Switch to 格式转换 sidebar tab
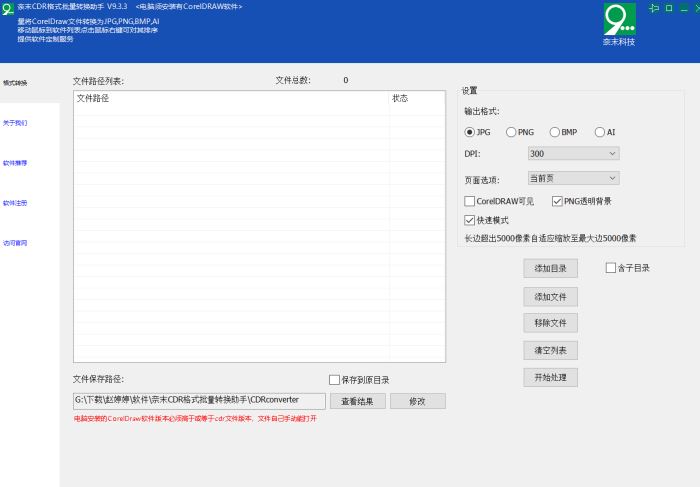The width and height of the screenshot is (700, 487). 29,83
